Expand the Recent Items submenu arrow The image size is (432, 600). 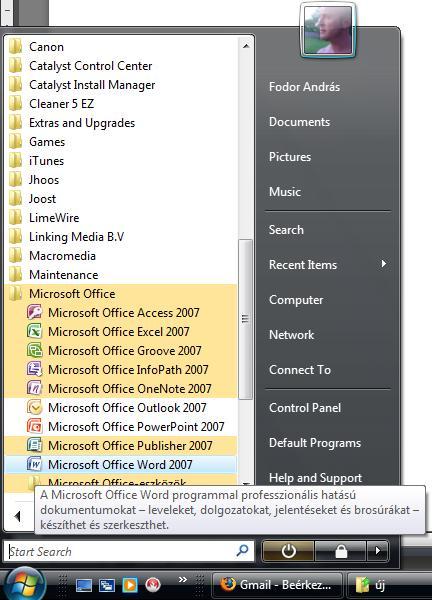pos(383,264)
